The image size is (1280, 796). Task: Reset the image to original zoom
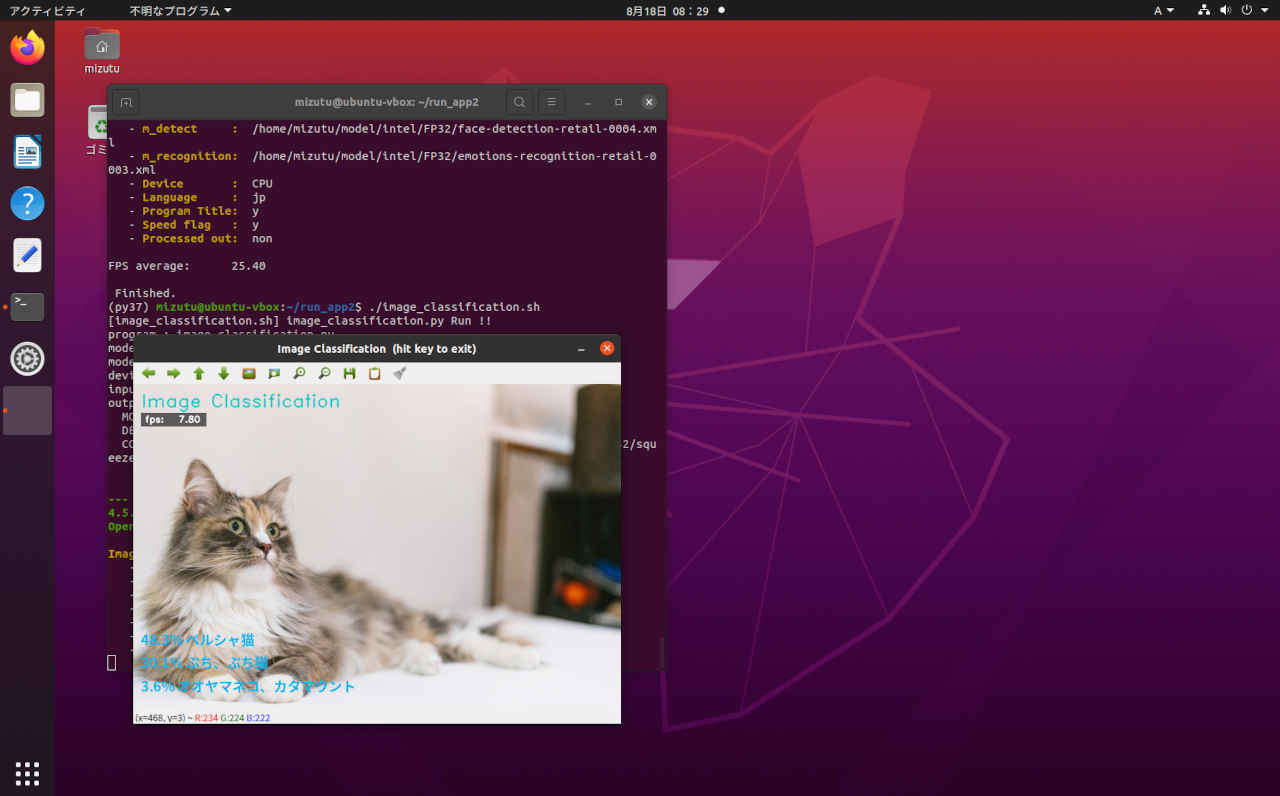(x=247, y=373)
